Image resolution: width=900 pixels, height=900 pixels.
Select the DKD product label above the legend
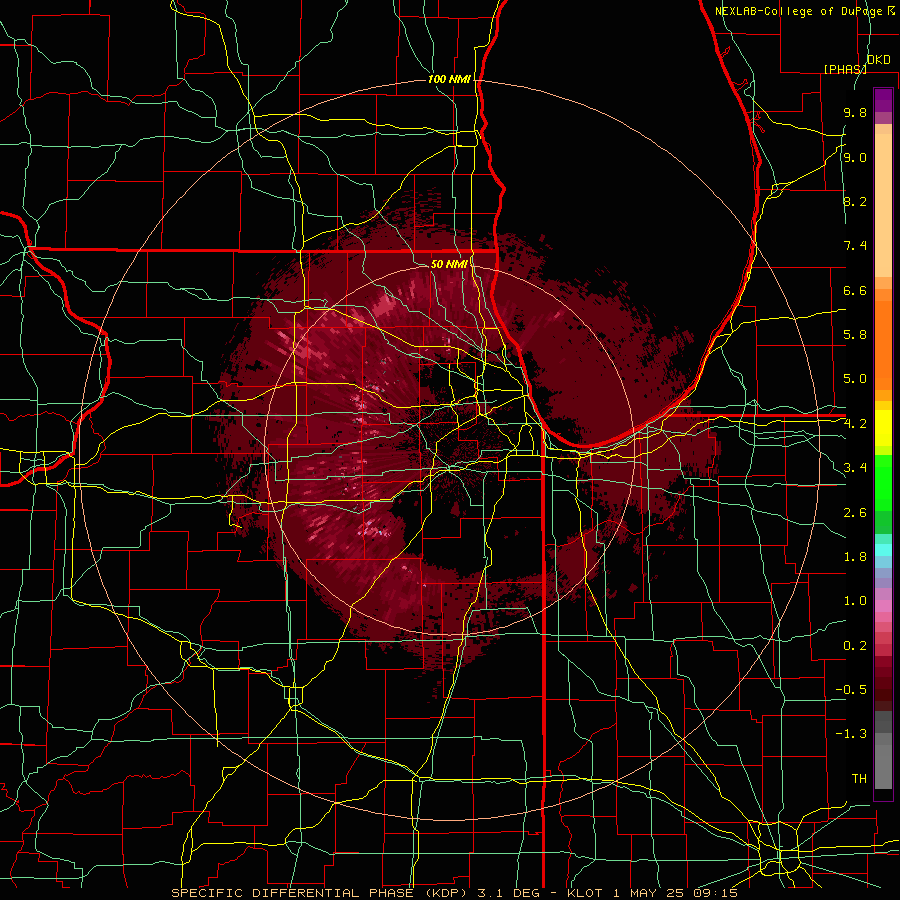coord(878,60)
